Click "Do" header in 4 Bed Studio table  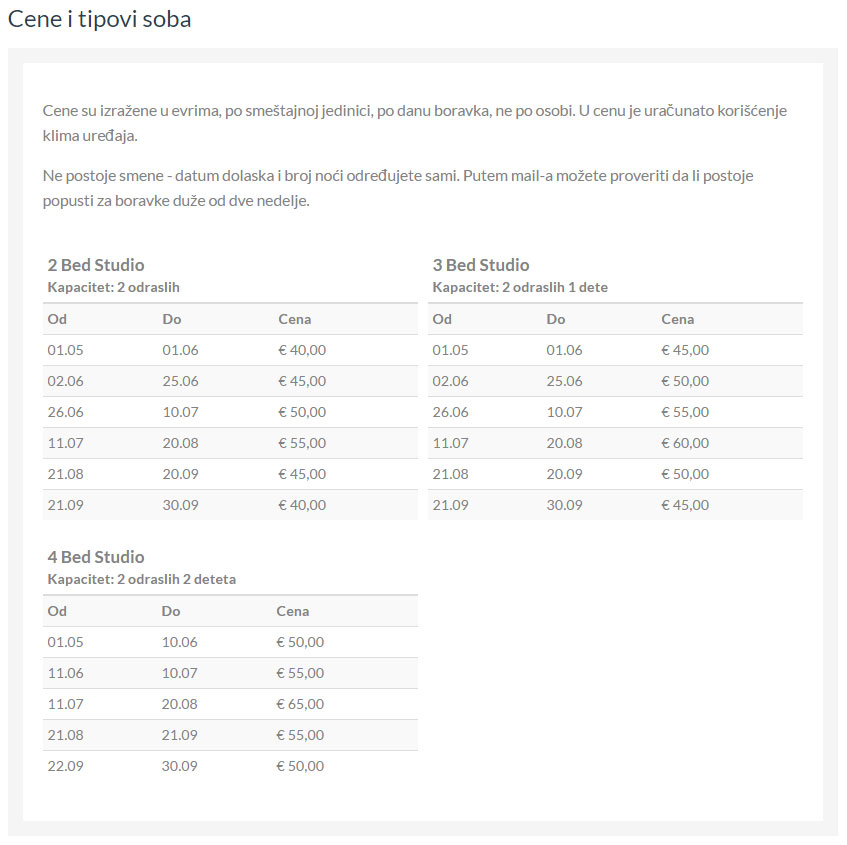coord(170,611)
